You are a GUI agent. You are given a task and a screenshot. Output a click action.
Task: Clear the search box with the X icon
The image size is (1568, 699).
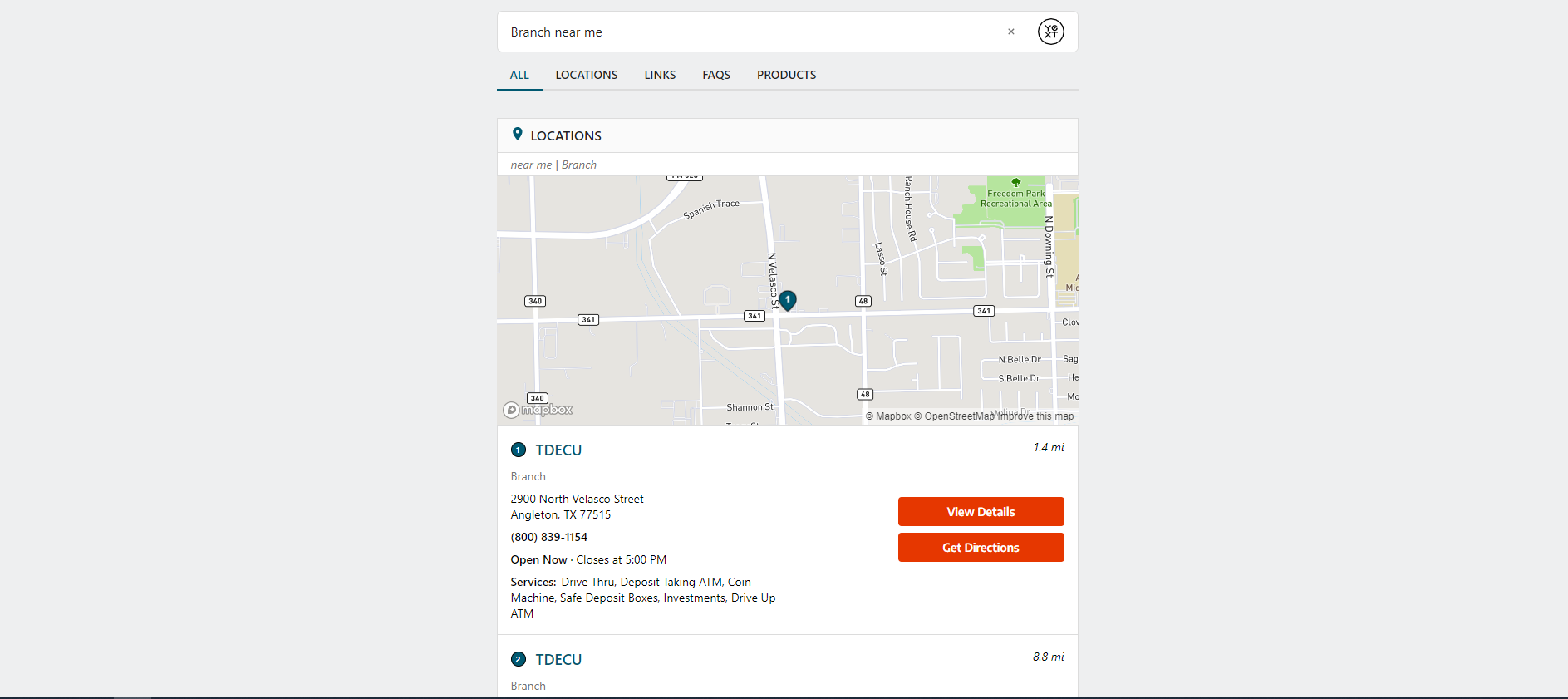click(1011, 32)
